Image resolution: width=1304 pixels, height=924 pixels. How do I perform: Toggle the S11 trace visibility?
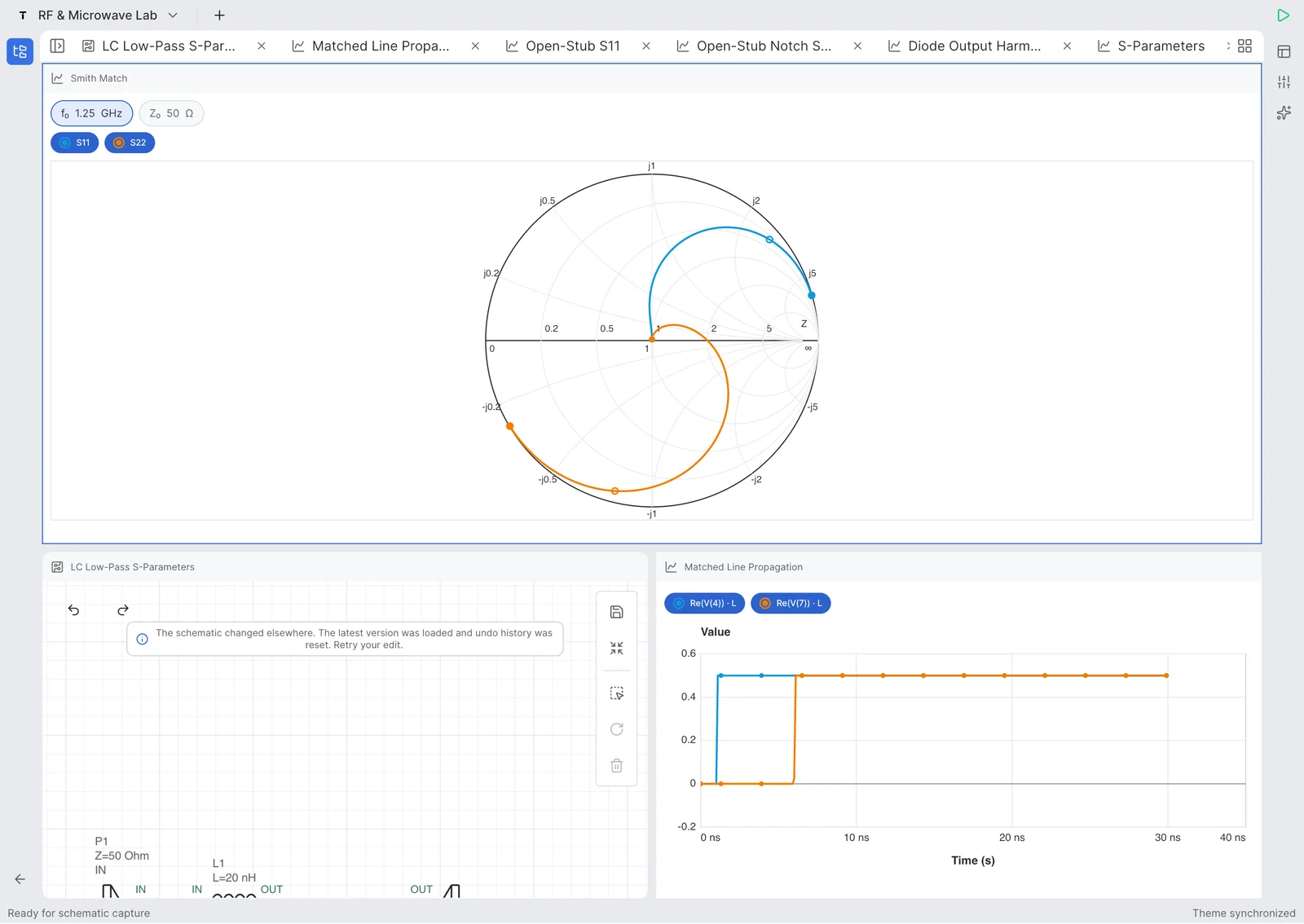click(x=75, y=143)
